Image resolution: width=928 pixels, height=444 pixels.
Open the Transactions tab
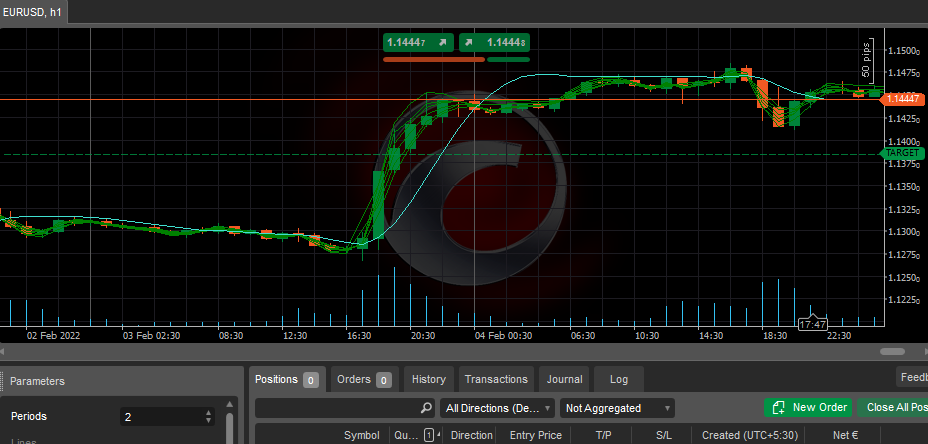pyautogui.click(x=496, y=379)
